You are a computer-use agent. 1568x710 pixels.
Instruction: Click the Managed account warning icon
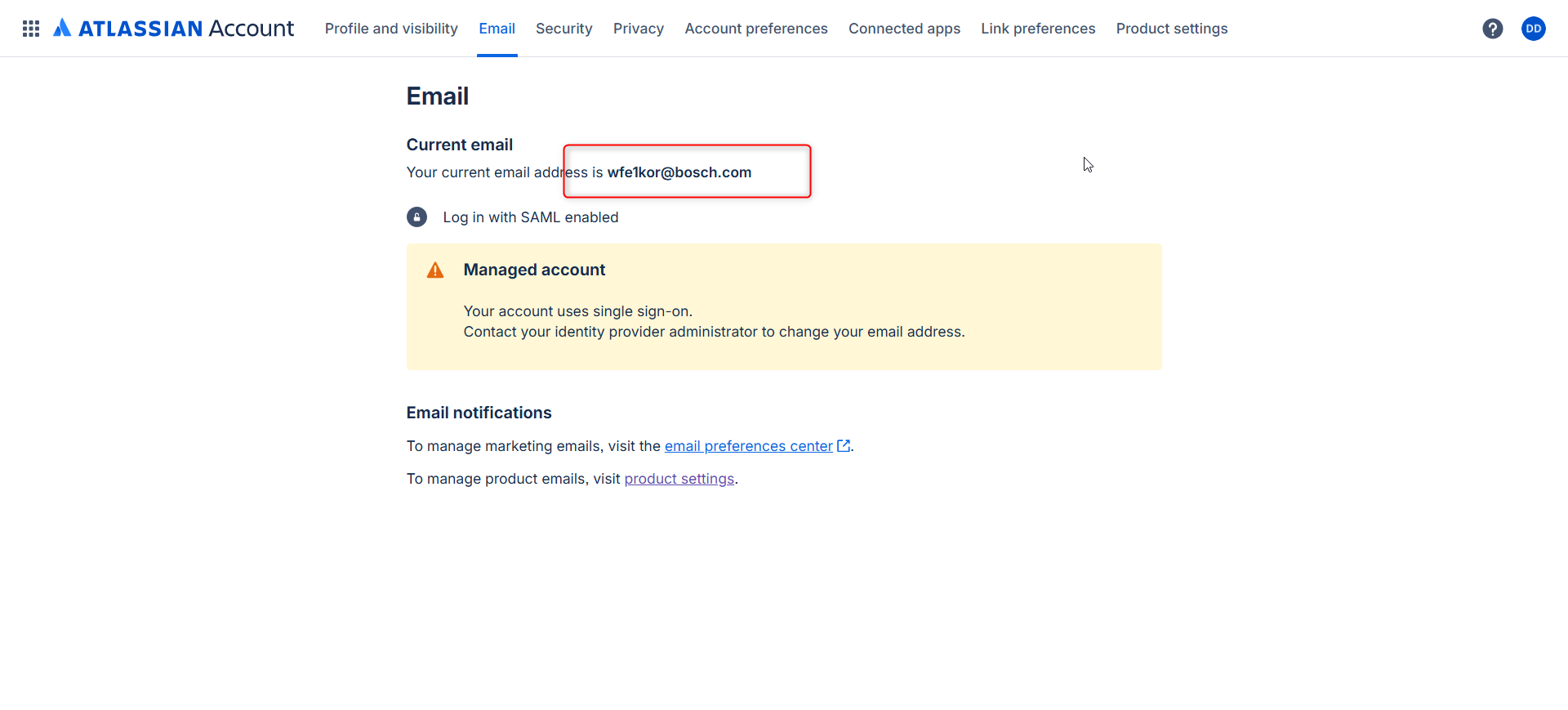[435, 270]
